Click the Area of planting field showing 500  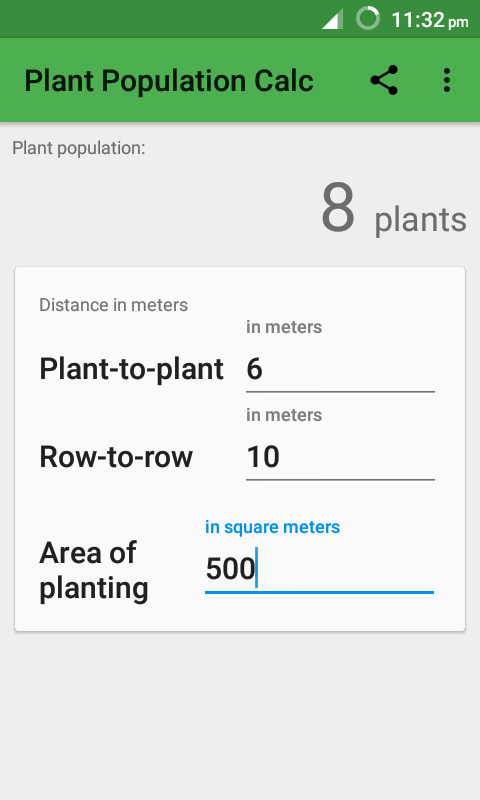[x=319, y=569]
